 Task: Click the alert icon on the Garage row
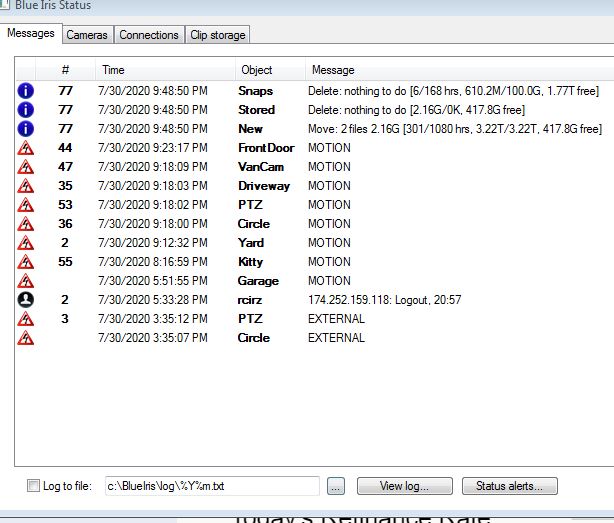pos(25,281)
